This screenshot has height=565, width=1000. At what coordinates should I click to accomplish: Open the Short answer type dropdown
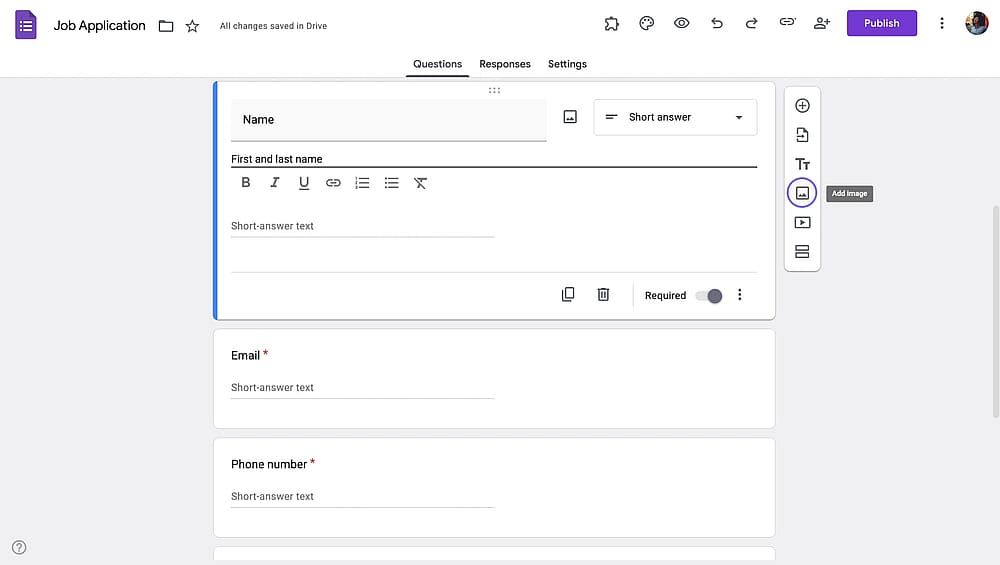[675, 117]
